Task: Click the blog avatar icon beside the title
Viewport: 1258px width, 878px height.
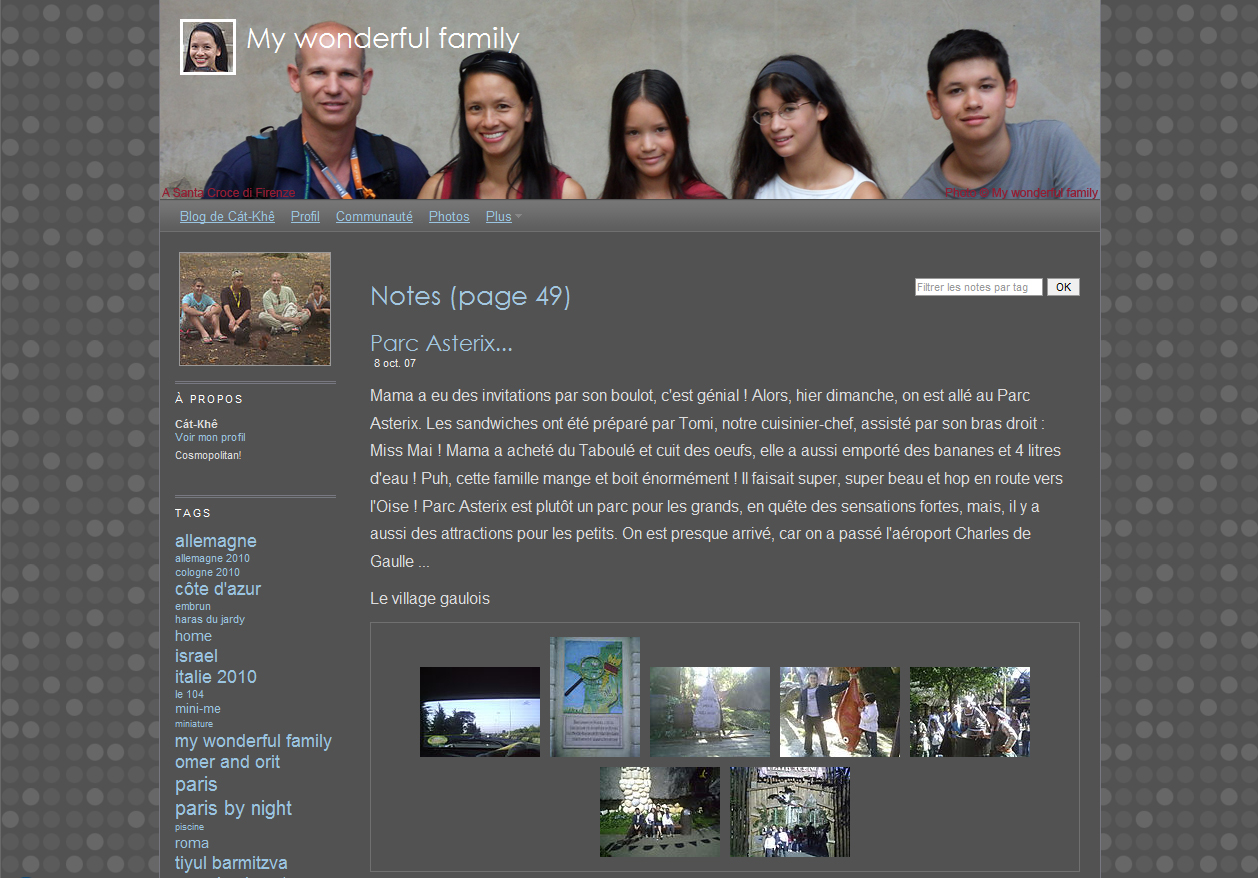Action: click(208, 47)
